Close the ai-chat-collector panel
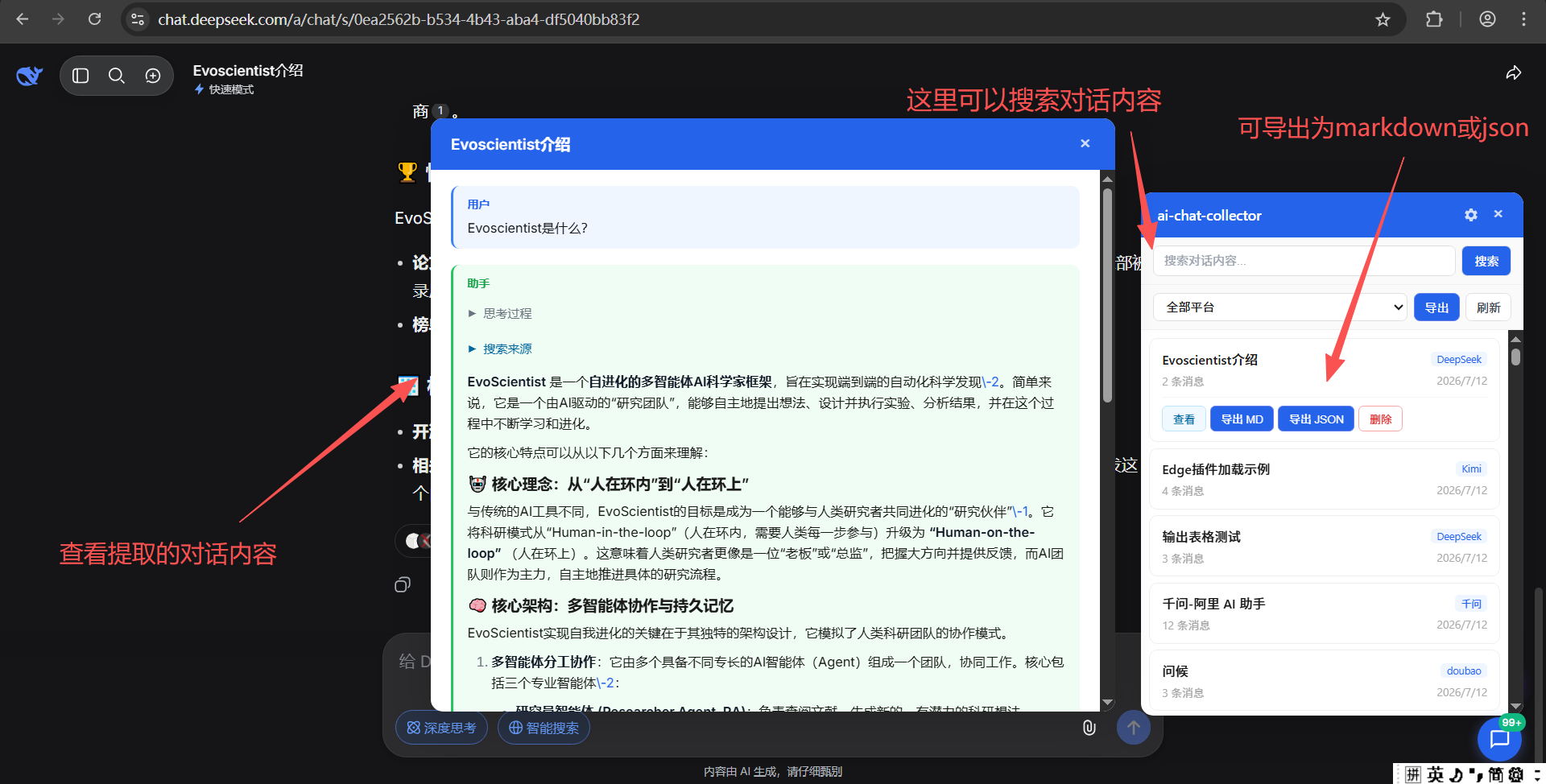This screenshot has height=784, width=1546. click(1498, 214)
